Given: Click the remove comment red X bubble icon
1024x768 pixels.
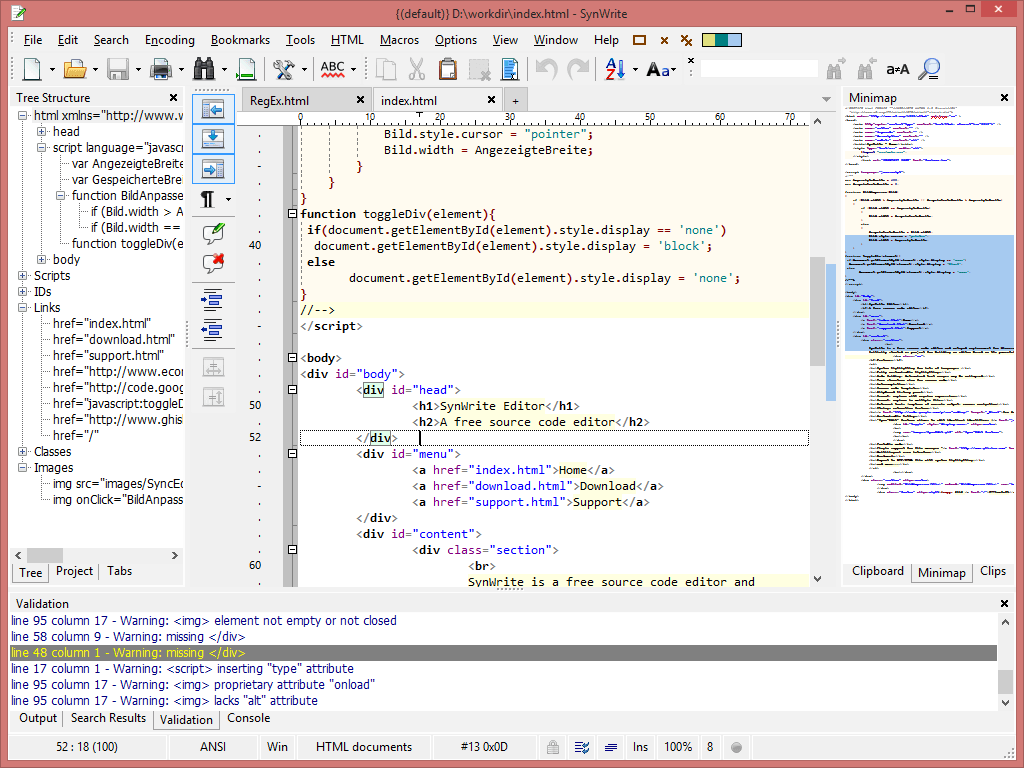Looking at the screenshot, I should pos(212,264).
